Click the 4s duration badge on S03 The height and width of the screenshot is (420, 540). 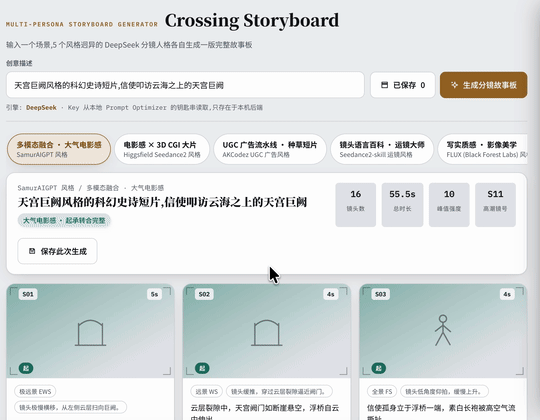coord(507,294)
